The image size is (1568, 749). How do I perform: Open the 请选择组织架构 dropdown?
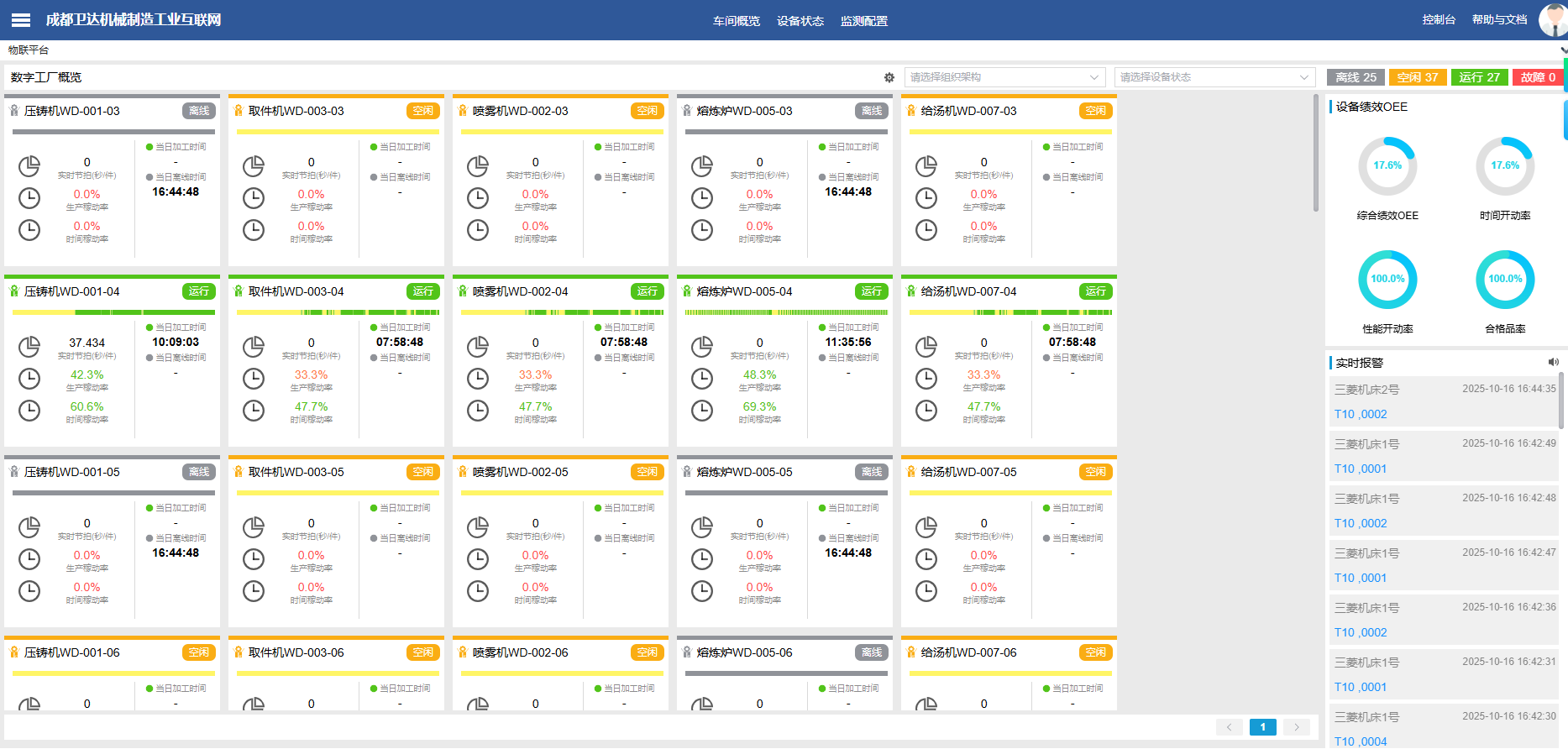[x=1004, y=77]
